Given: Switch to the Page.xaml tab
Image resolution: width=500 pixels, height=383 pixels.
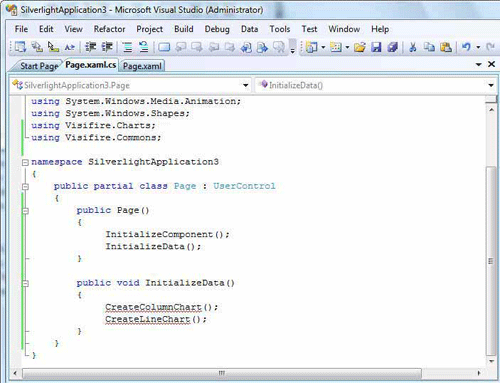Looking at the screenshot, I should click(142, 66).
